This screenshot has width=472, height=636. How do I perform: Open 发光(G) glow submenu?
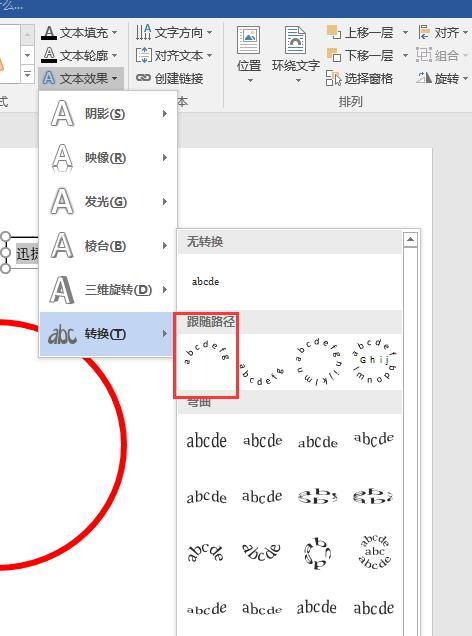point(108,202)
